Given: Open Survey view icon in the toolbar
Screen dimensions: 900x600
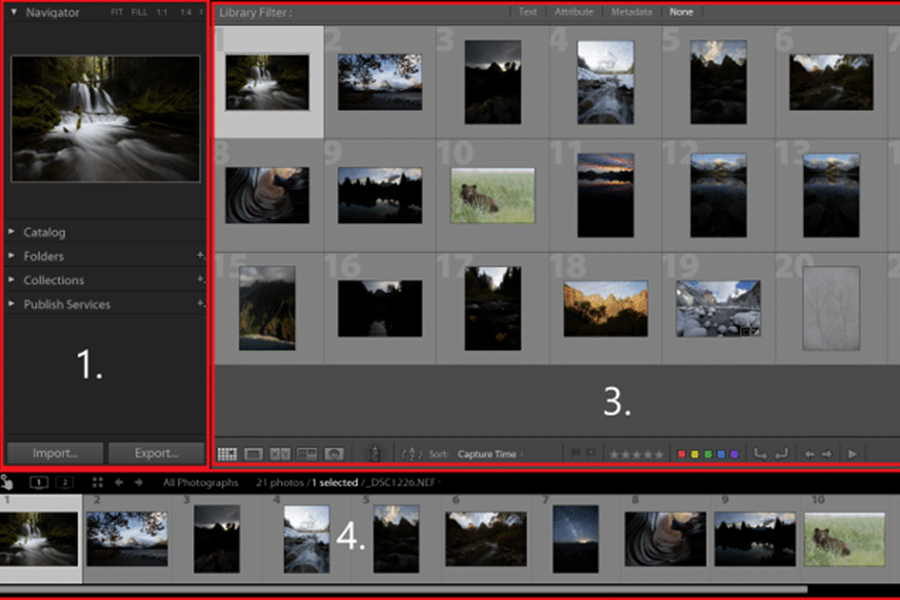Looking at the screenshot, I should [307, 454].
